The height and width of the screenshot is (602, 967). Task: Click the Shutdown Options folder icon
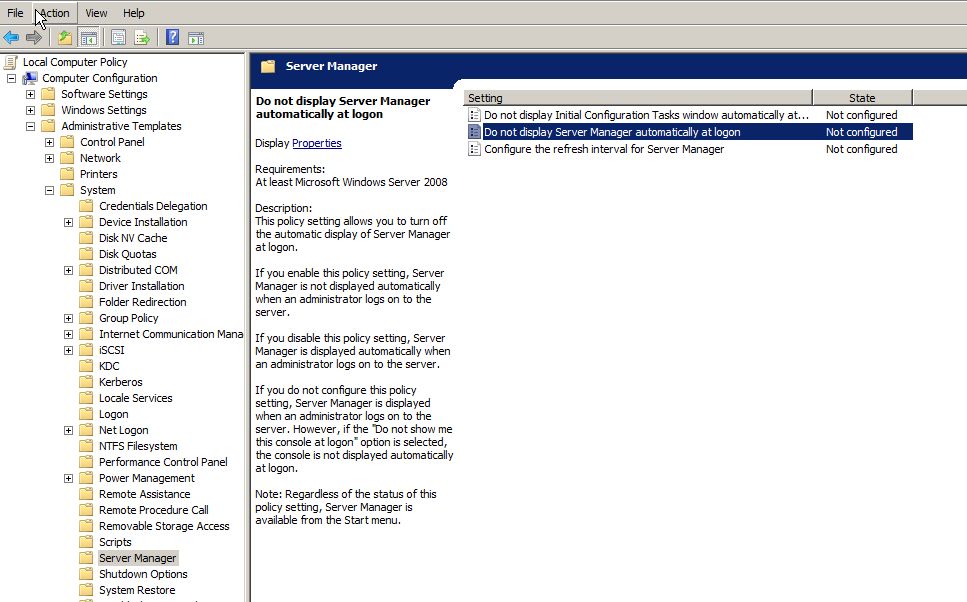(86, 574)
